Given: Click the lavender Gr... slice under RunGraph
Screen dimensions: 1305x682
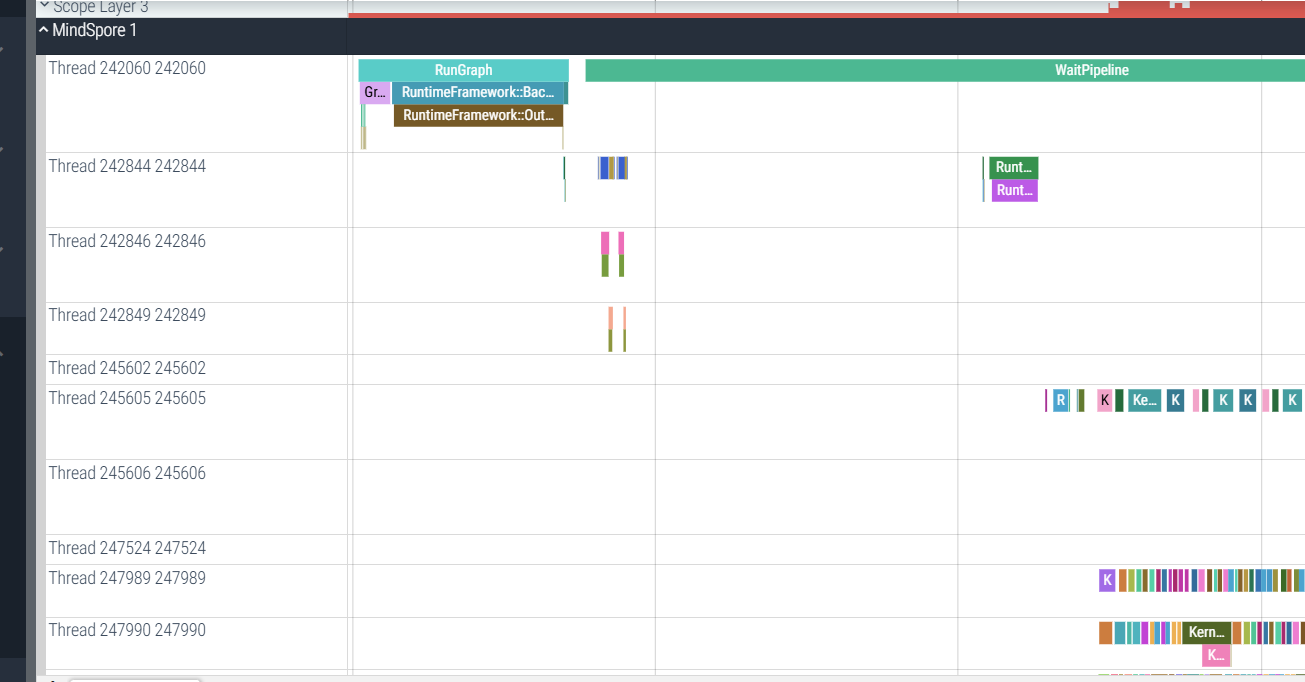Looking at the screenshot, I should [374, 93].
